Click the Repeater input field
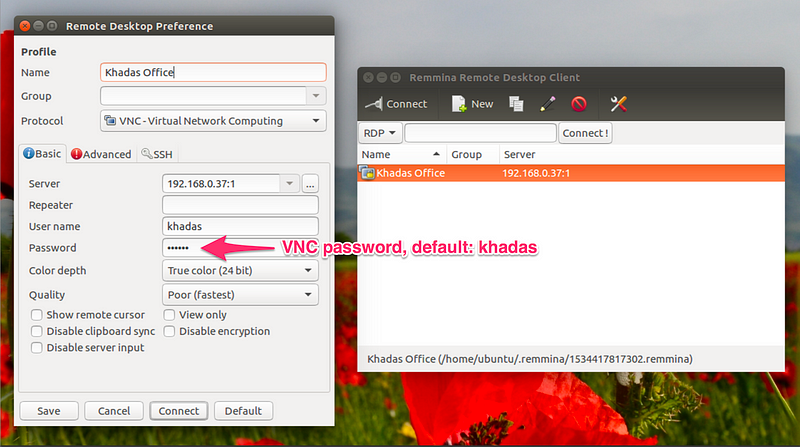This screenshot has width=800, height=447. (240, 205)
